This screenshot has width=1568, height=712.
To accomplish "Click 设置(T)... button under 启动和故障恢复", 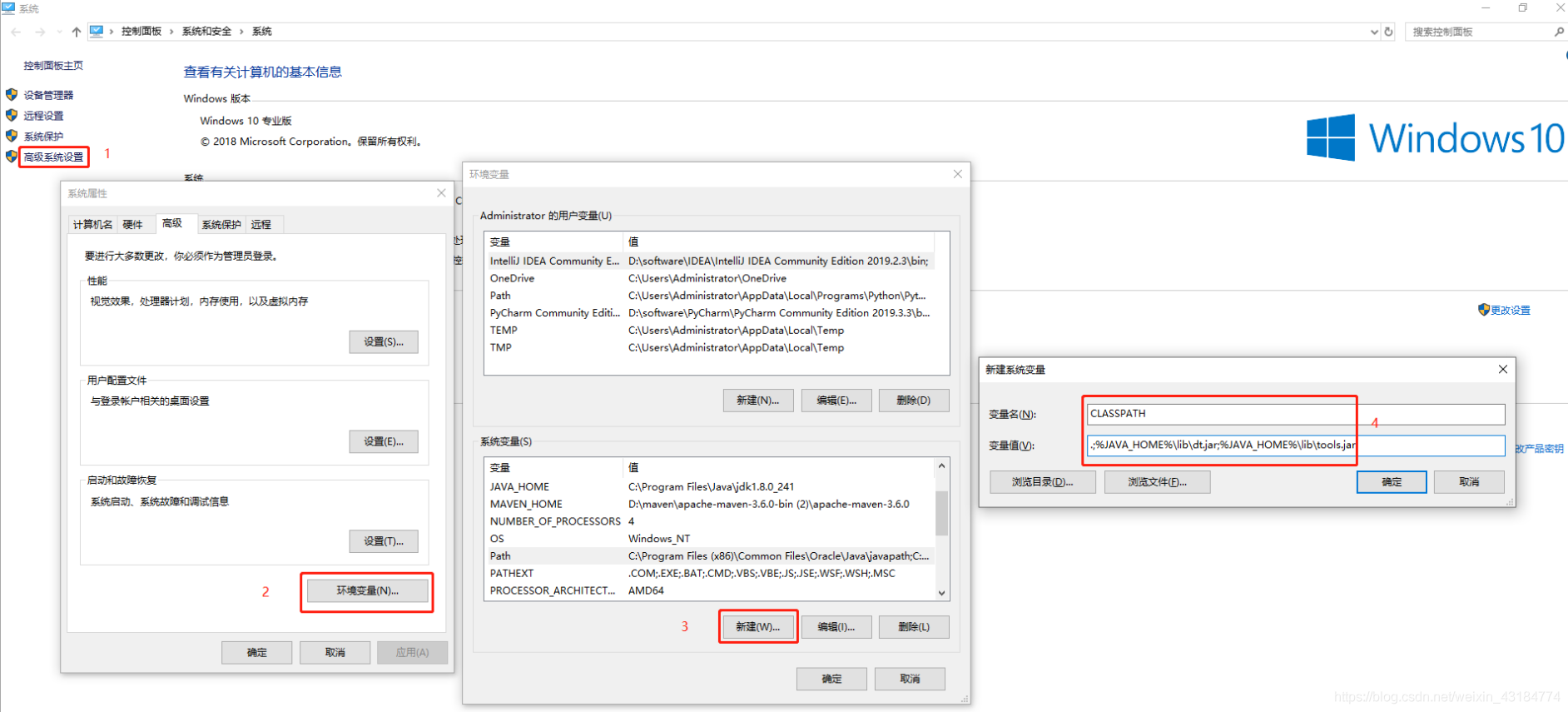I will (x=384, y=541).
